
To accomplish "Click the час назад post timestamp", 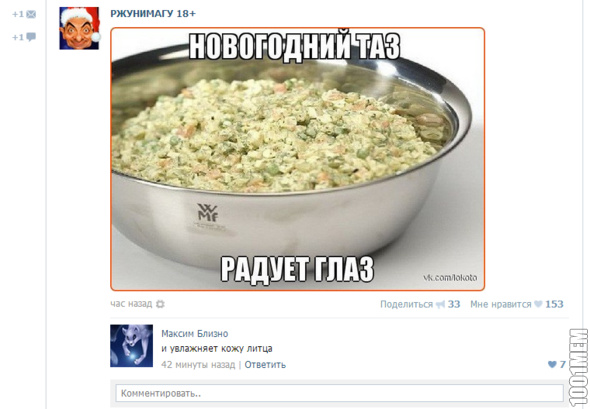I will [x=131, y=304].
